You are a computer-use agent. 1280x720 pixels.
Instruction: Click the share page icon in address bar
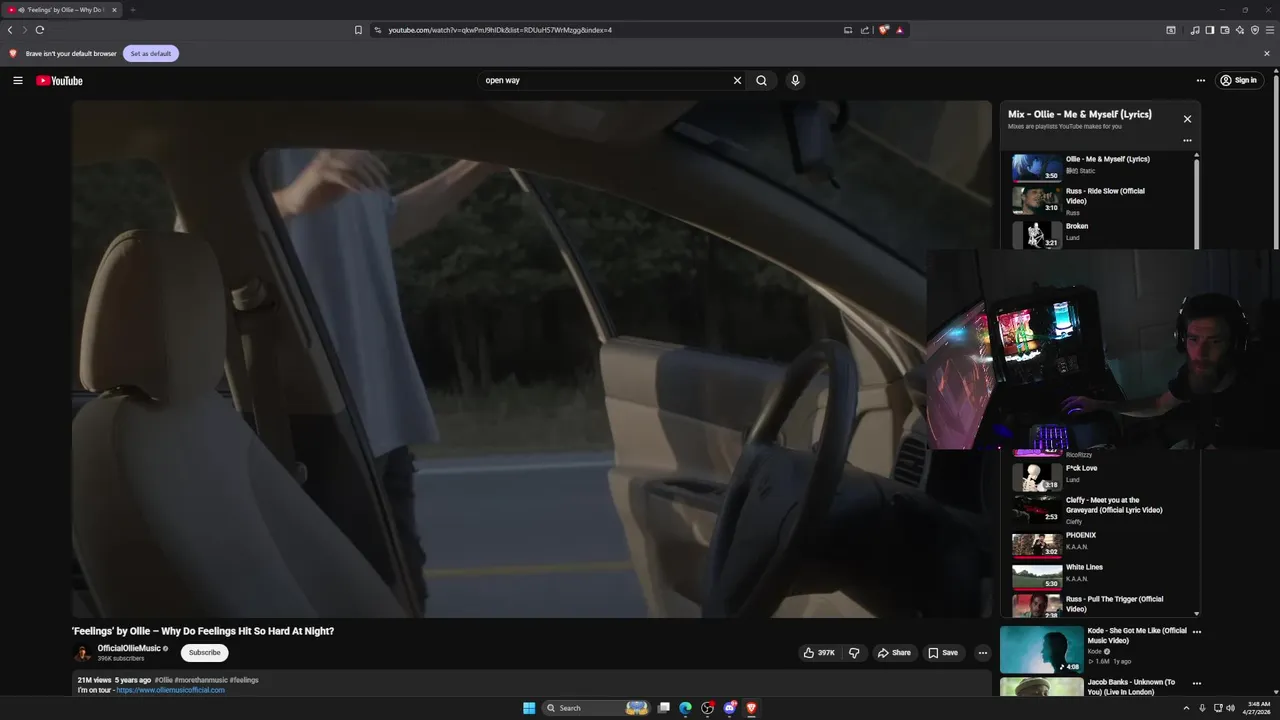click(x=865, y=30)
